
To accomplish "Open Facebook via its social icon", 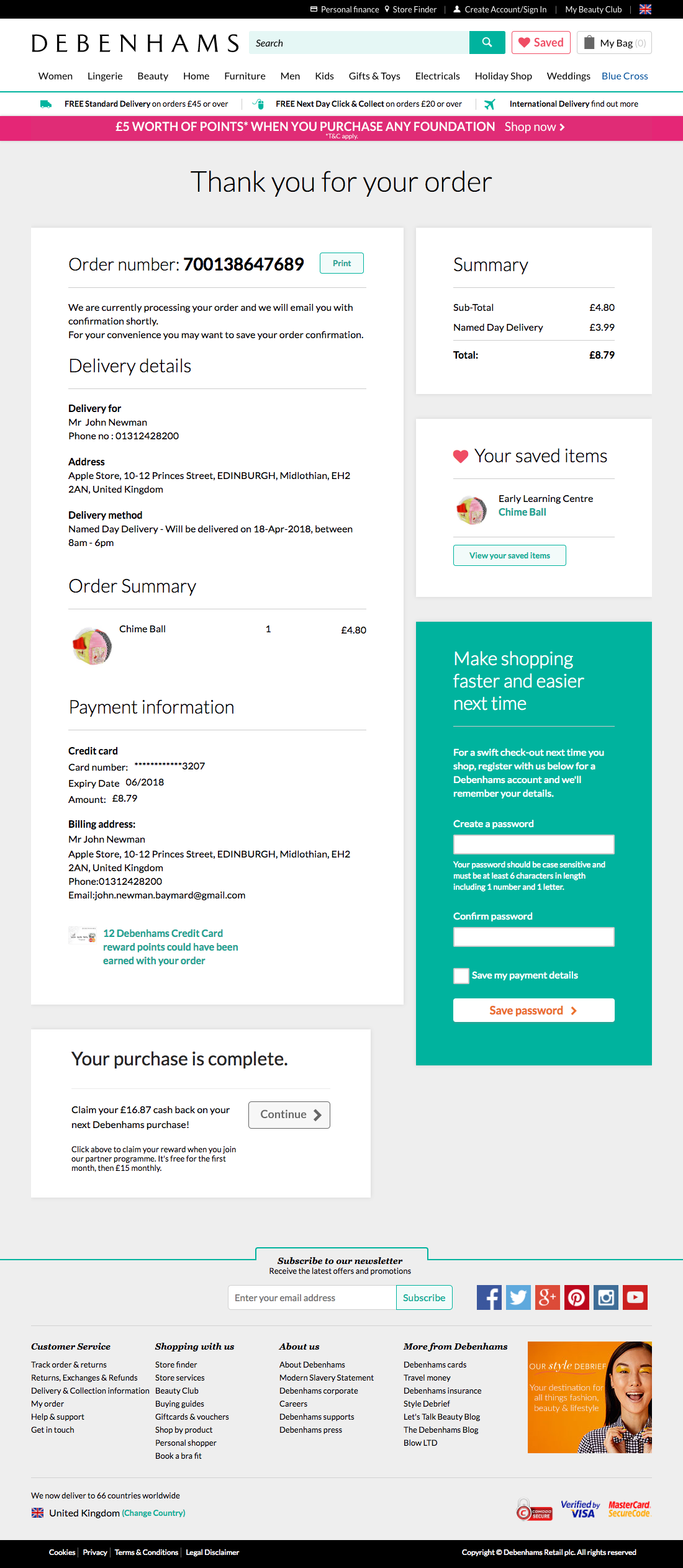I will (489, 1297).
